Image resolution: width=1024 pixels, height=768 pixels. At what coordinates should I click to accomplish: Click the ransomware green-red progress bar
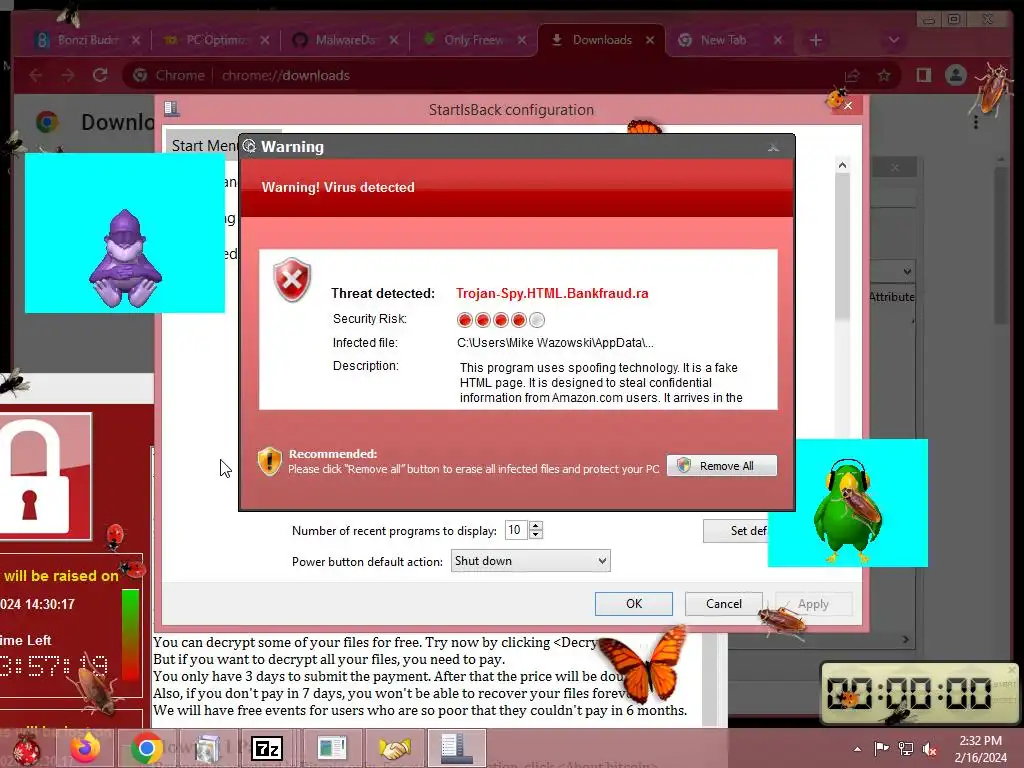[x=131, y=633]
